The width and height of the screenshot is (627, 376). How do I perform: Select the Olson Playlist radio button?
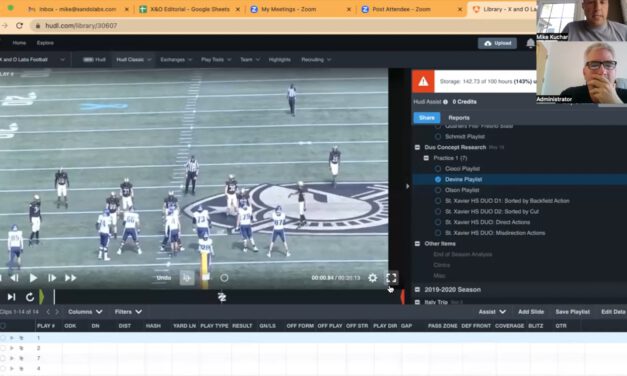pyautogui.click(x=438, y=190)
